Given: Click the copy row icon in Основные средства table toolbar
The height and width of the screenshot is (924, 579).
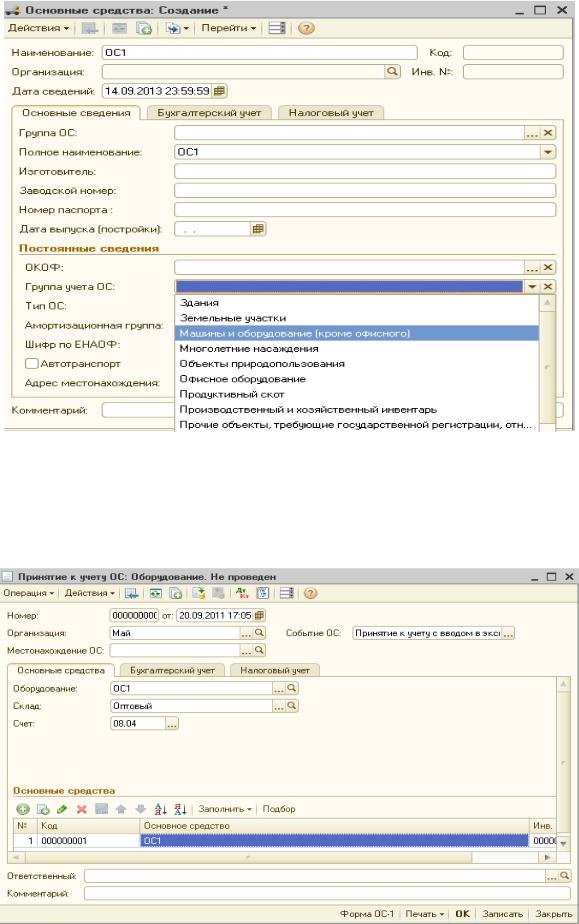Looking at the screenshot, I should [x=43, y=809].
